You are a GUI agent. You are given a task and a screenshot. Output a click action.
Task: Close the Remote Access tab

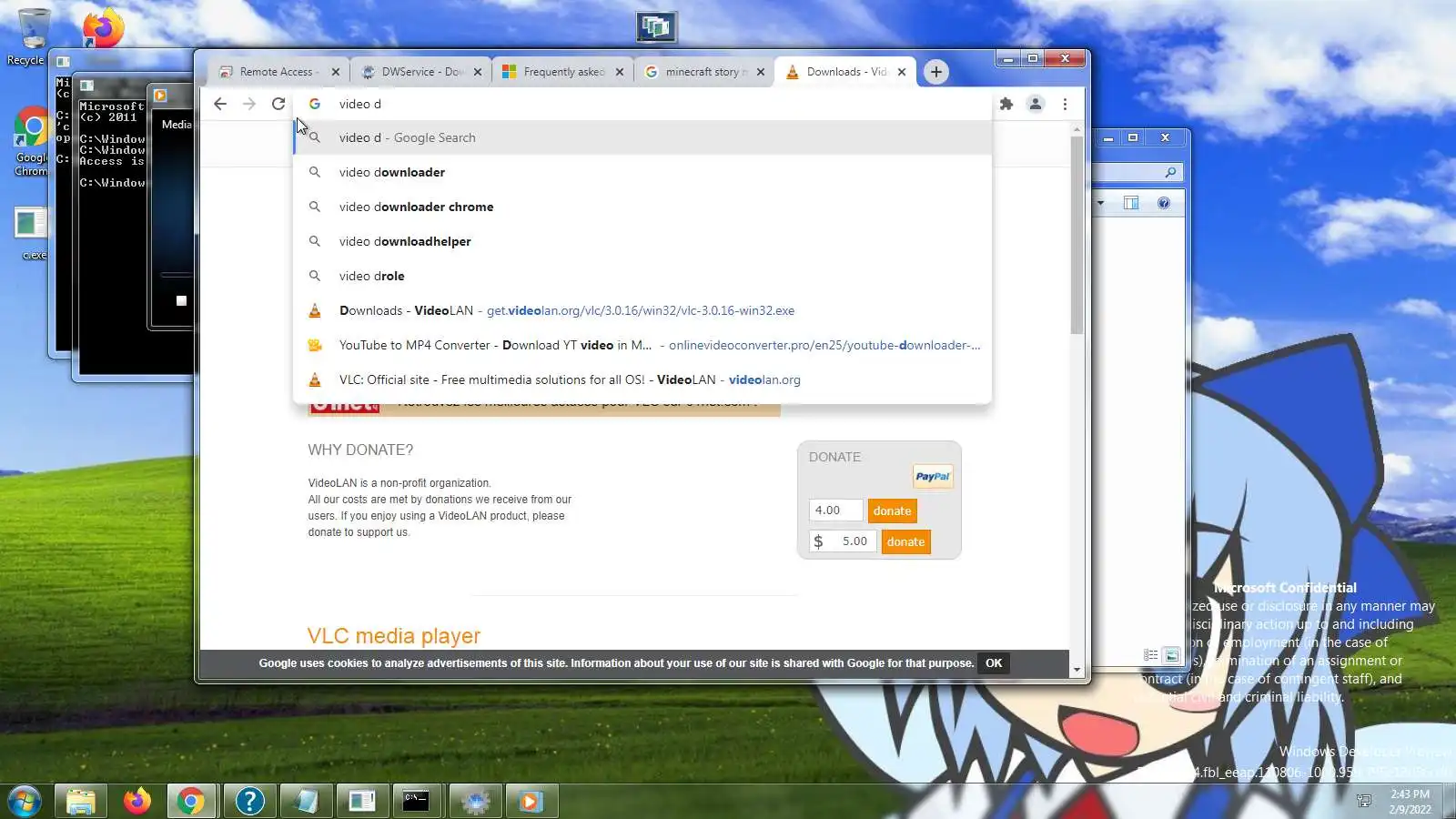point(336,72)
